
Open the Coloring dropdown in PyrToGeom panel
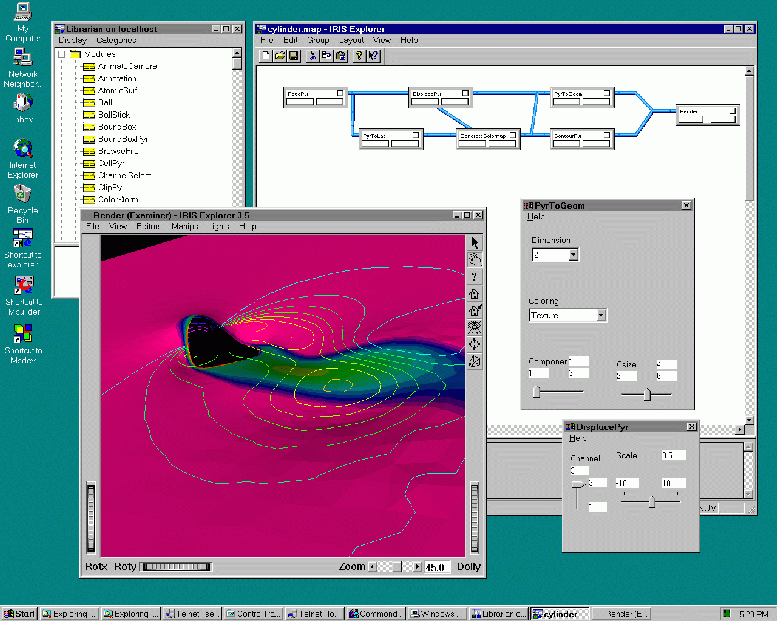click(x=601, y=315)
